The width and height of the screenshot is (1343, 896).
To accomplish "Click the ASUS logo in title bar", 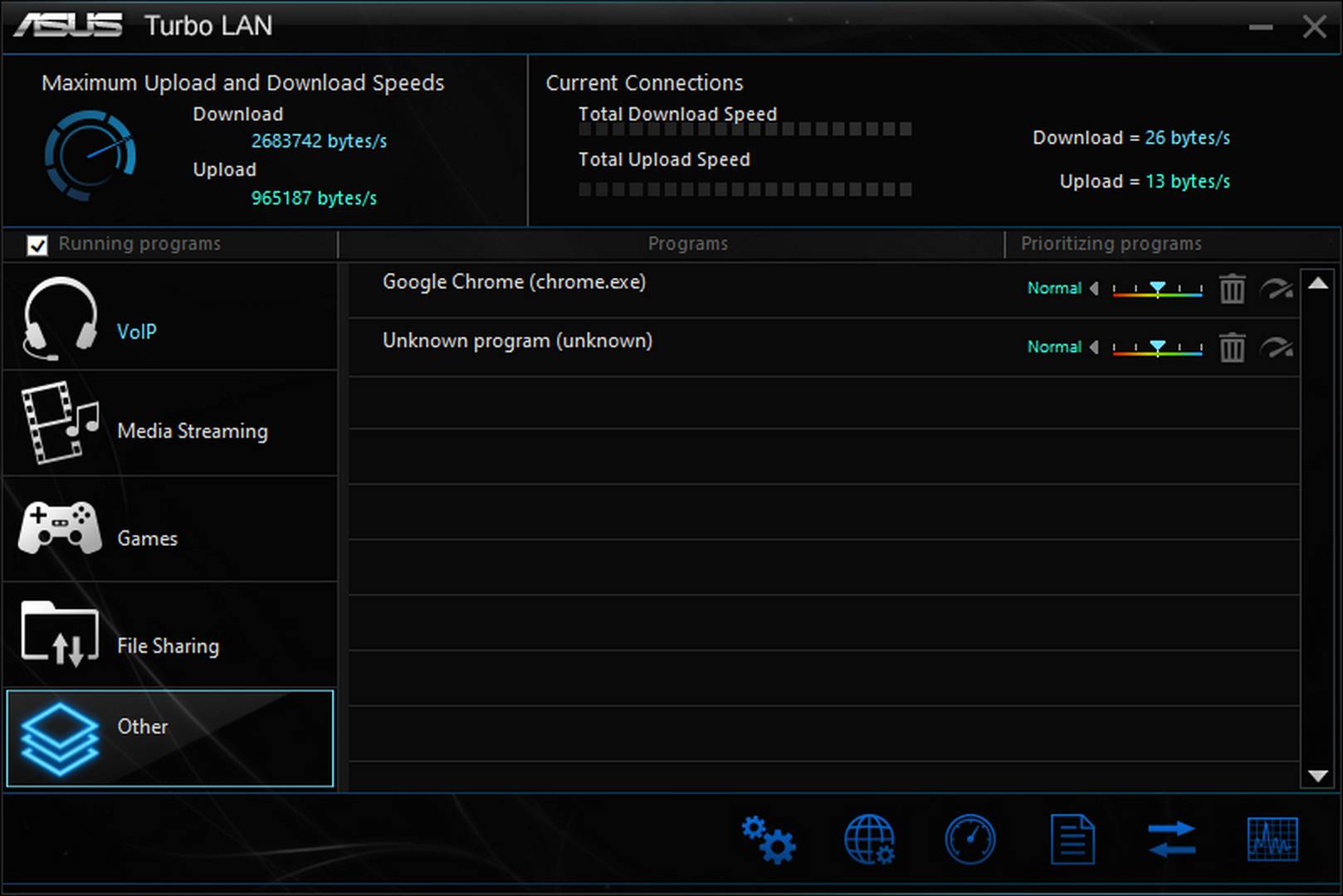I will coord(68,26).
